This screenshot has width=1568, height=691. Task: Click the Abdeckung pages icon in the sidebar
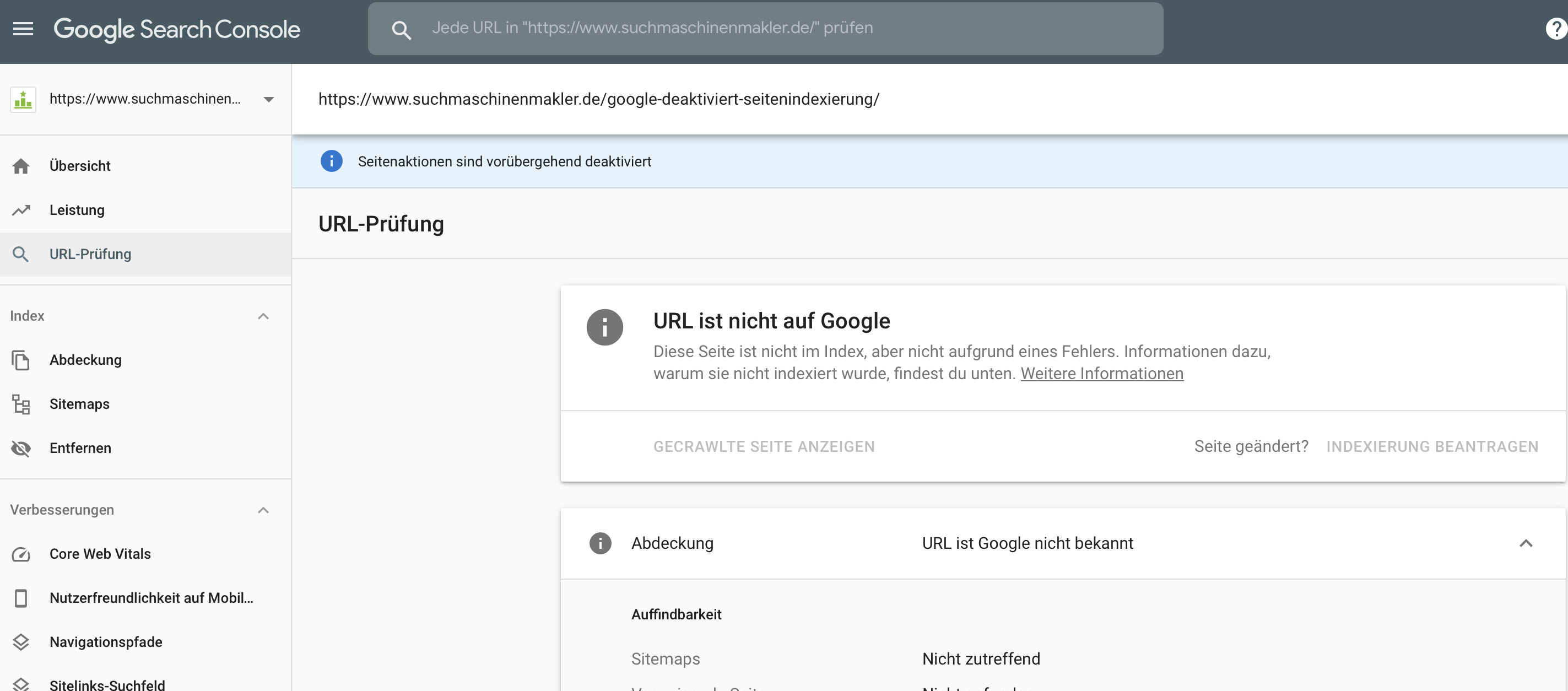[x=21, y=360]
